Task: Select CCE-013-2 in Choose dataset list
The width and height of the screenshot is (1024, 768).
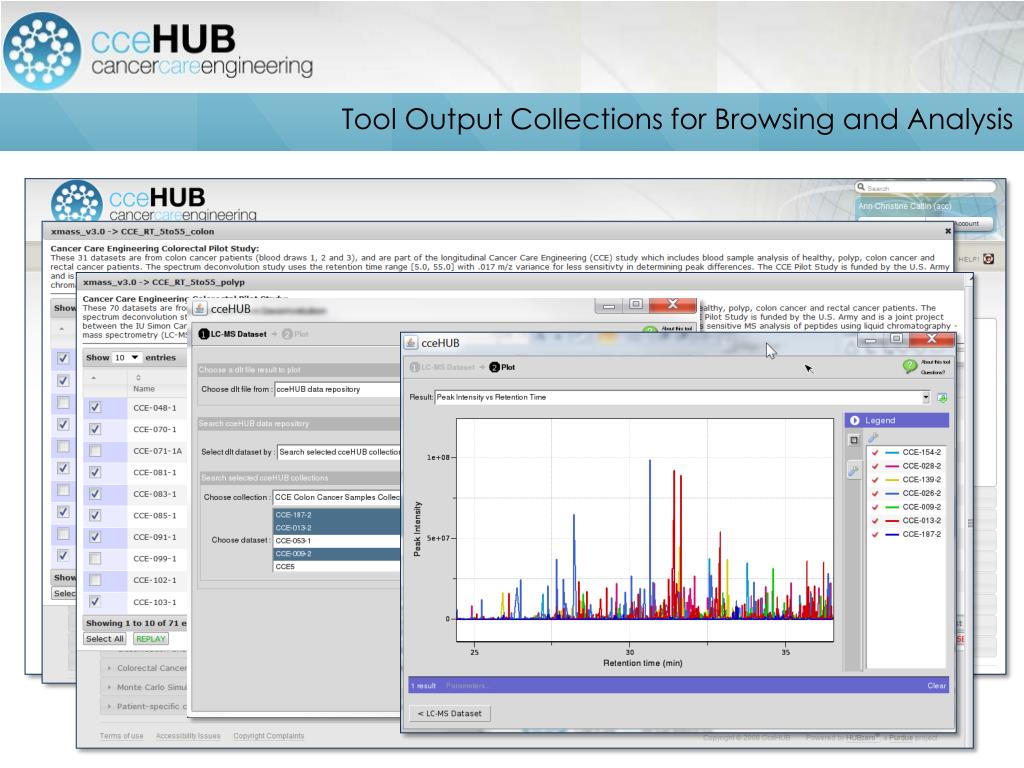Action: point(336,528)
